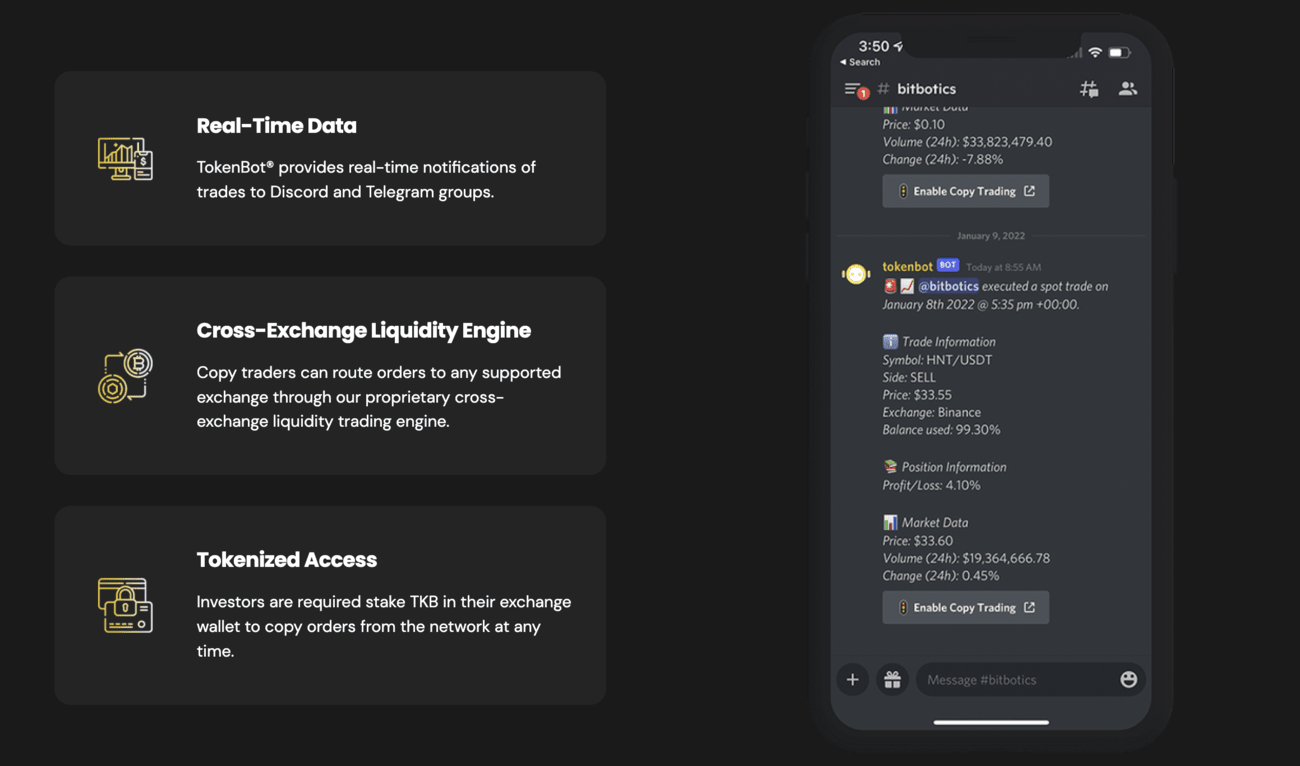This screenshot has height=766, width=1300.
Task: Click the Real-Time Data heading
Action: pyautogui.click(x=276, y=126)
